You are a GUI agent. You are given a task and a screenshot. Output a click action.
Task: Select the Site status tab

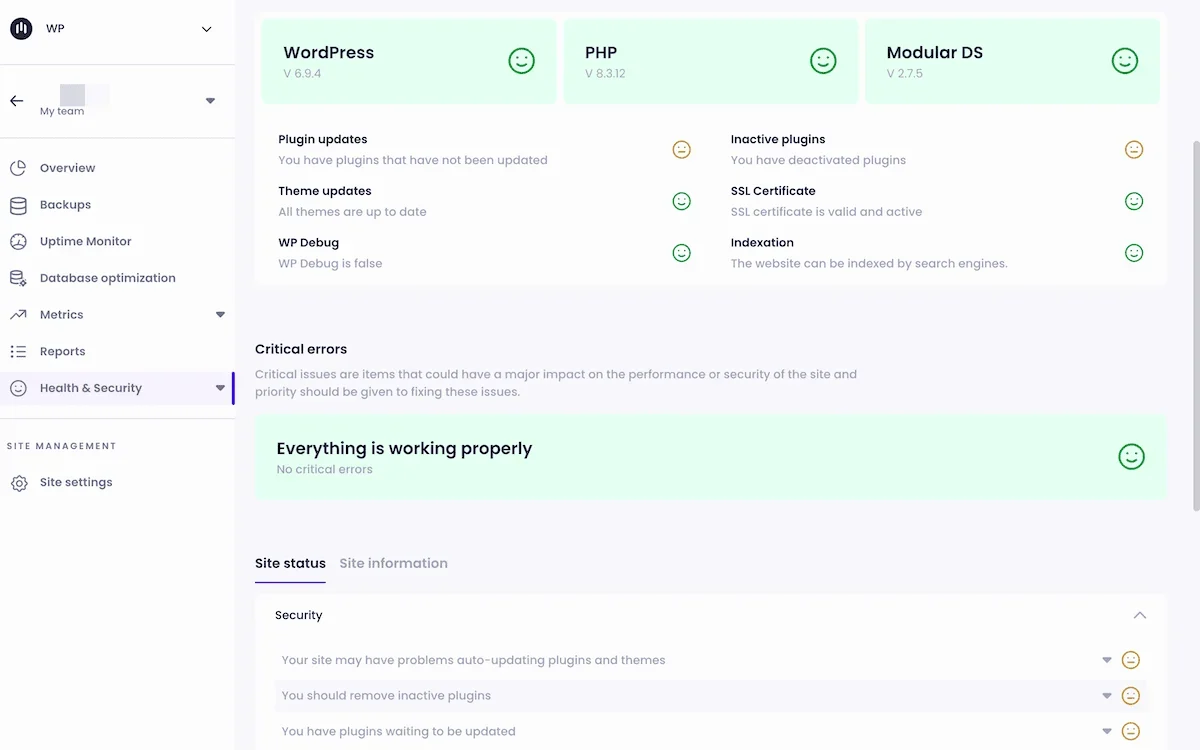(290, 564)
